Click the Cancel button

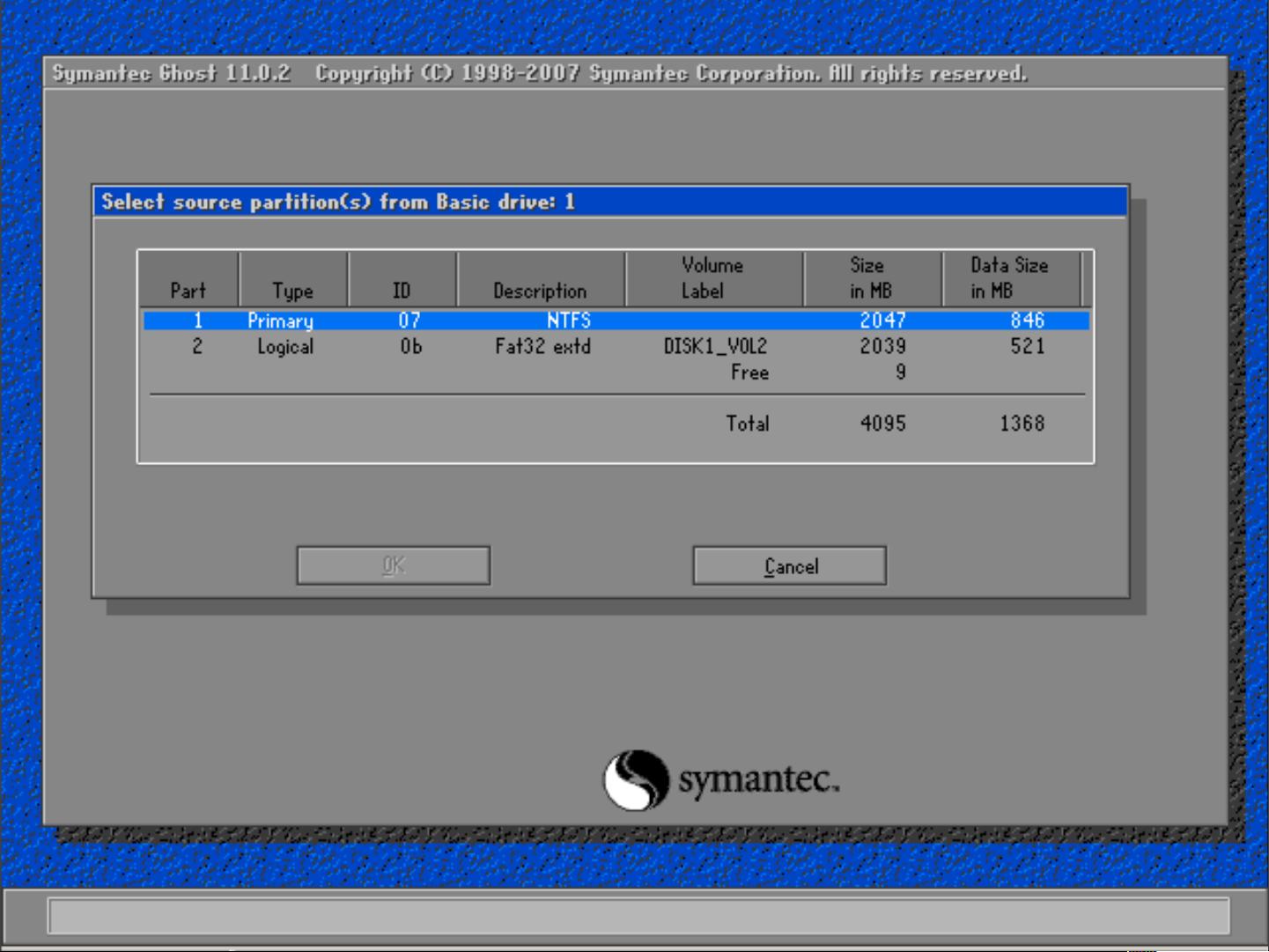pyautogui.click(x=790, y=565)
